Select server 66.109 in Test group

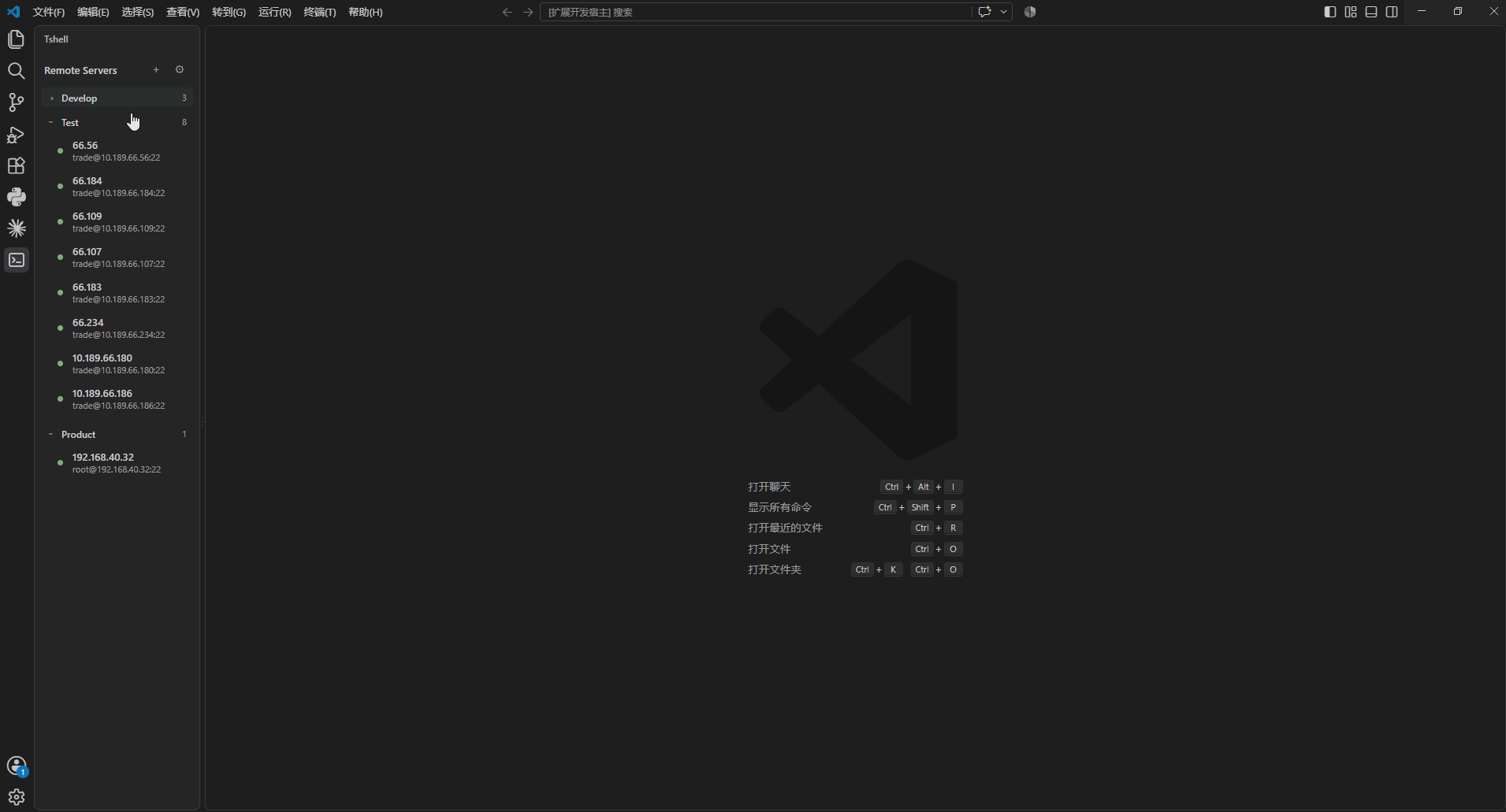point(117,222)
